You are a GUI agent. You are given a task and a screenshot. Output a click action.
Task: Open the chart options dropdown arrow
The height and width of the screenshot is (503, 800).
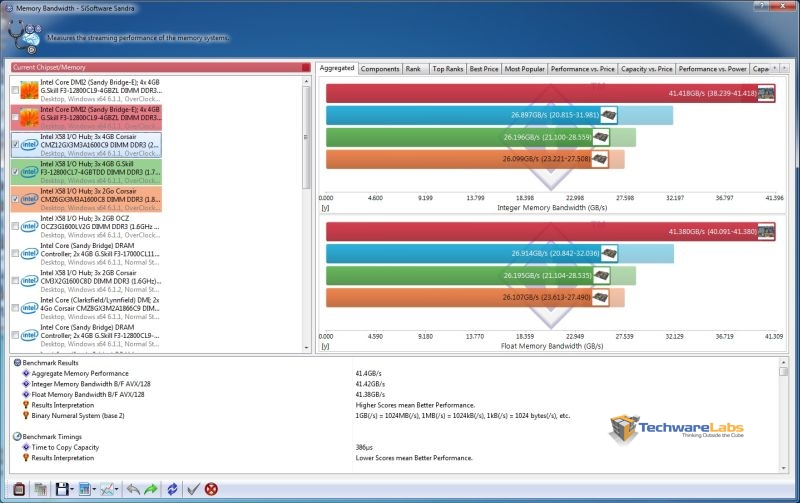click(94, 490)
